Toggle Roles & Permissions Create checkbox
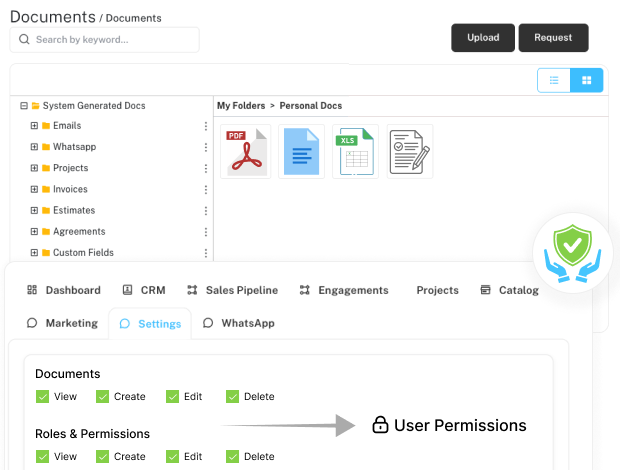The width and height of the screenshot is (620, 470). pyautogui.click(x=102, y=456)
